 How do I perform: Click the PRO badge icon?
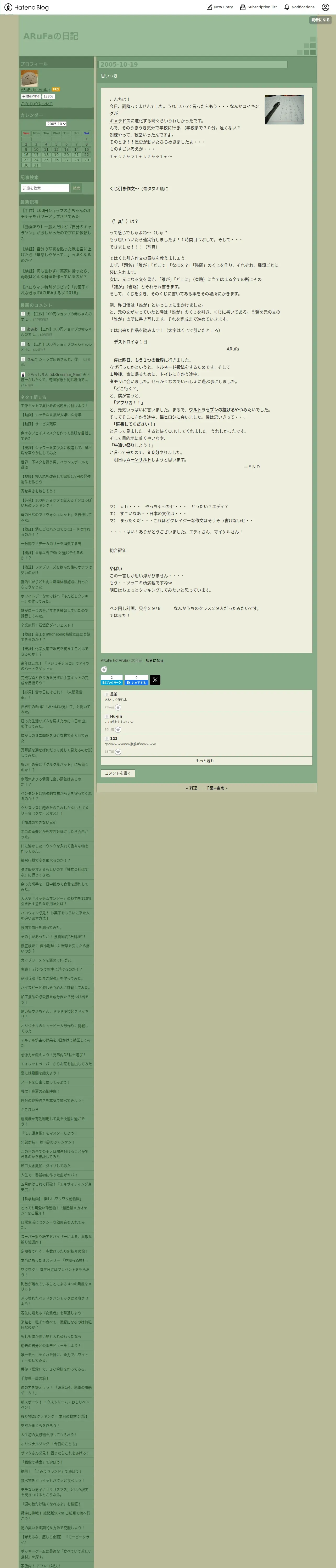56,89
